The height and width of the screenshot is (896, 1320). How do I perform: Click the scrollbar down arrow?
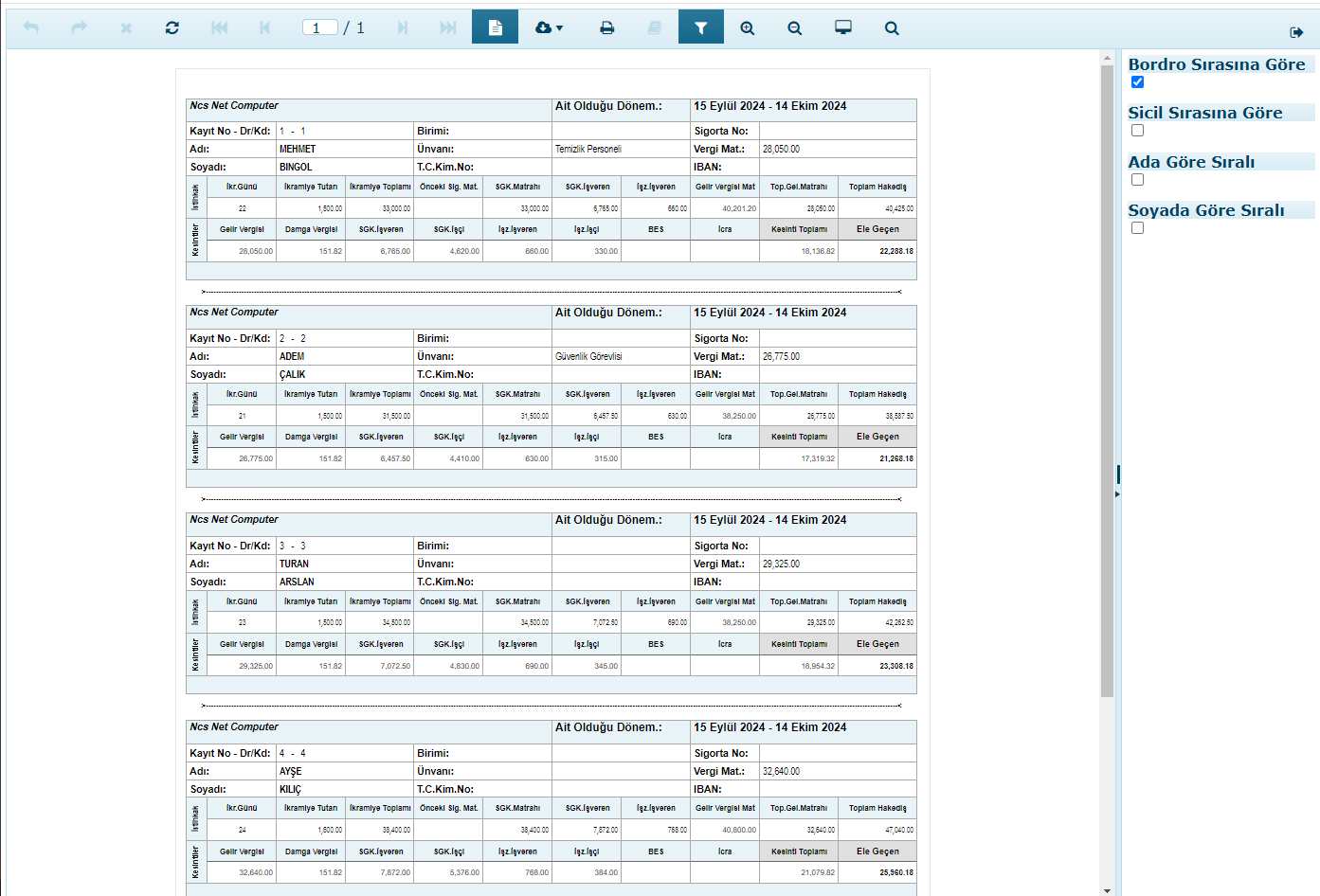click(x=1107, y=890)
